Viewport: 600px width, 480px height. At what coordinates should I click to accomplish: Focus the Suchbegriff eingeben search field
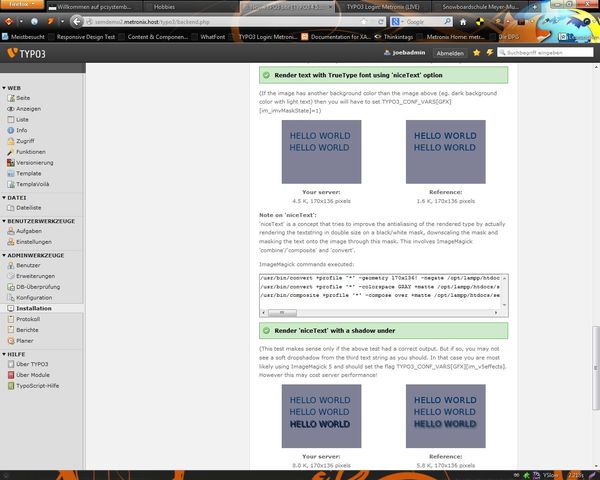pos(545,53)
